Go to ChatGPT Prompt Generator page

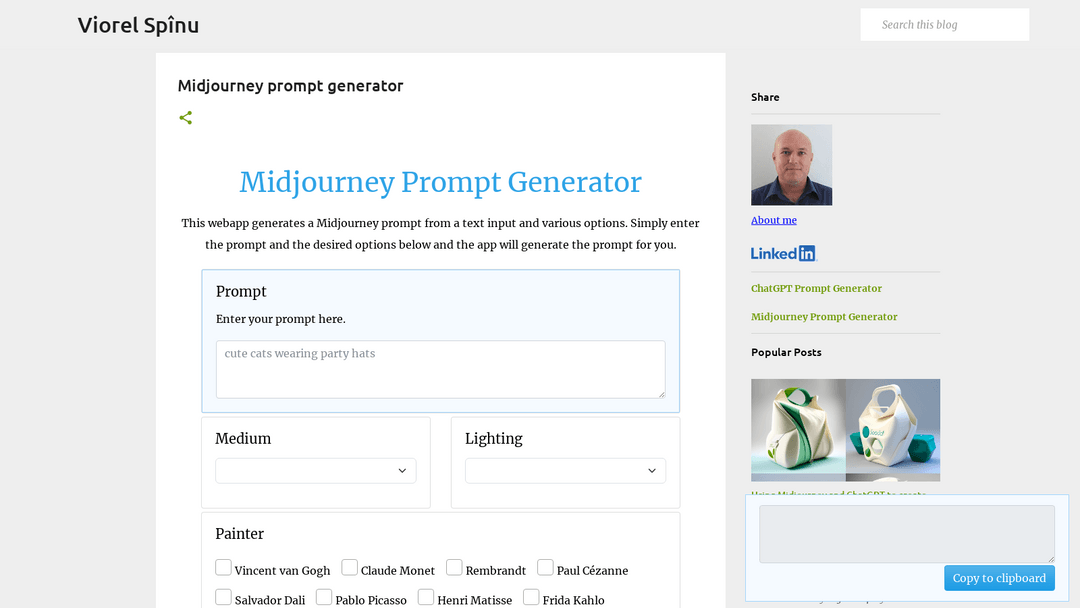[816, 288]
